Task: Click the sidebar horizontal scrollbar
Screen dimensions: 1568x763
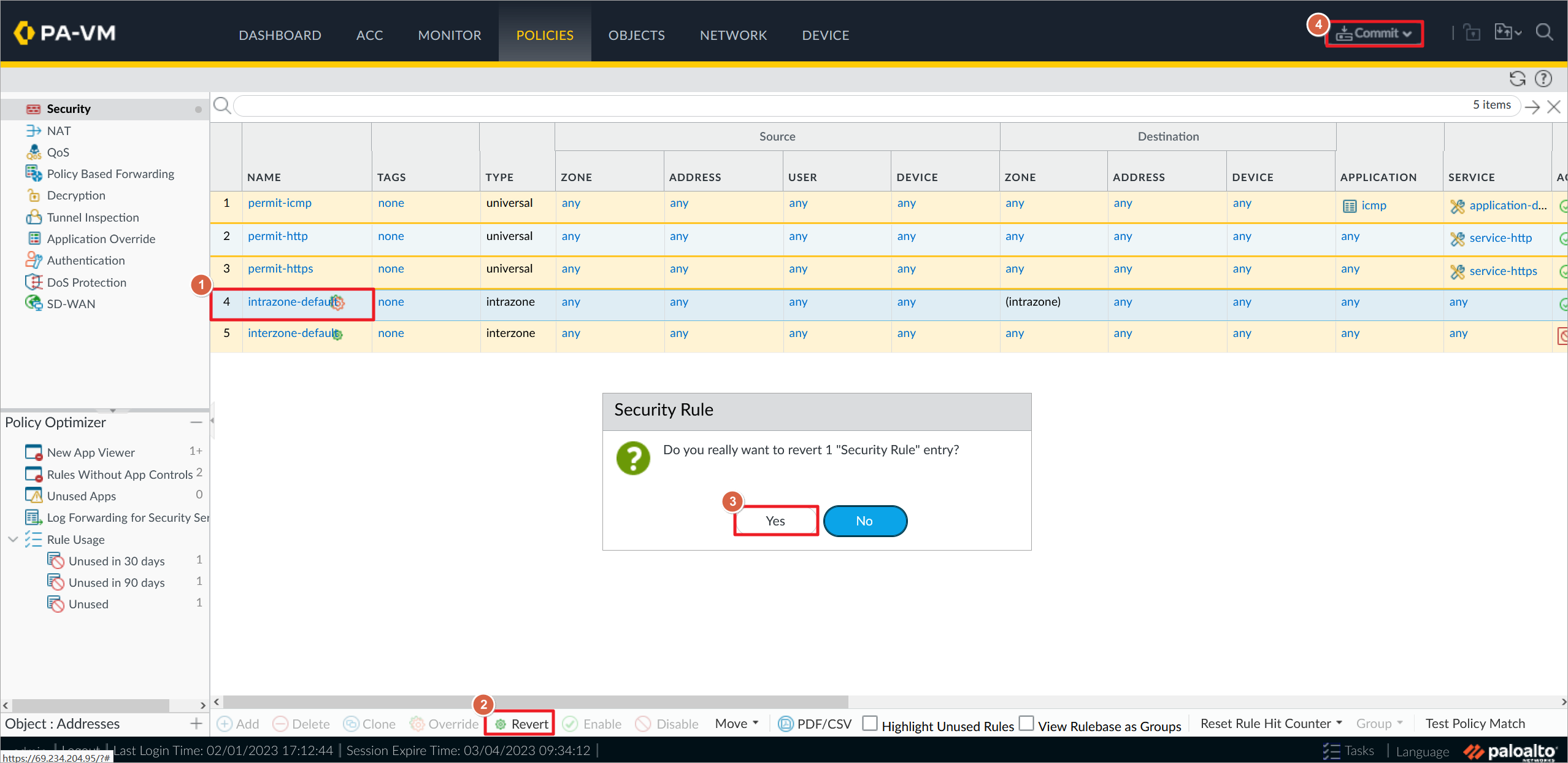Action: click(x=91, y=706)
